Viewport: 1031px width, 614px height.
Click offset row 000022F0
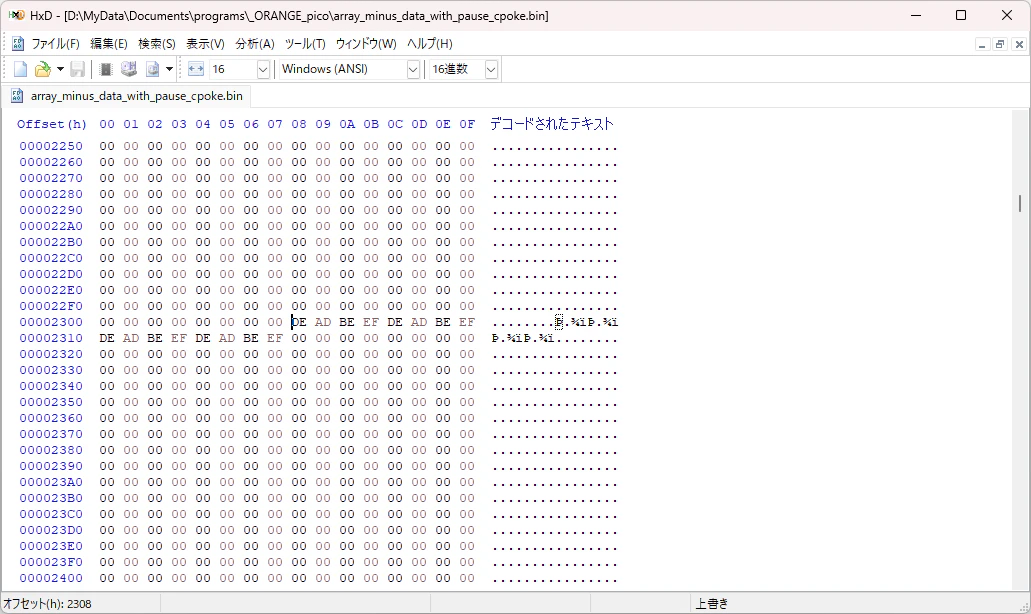51,306
